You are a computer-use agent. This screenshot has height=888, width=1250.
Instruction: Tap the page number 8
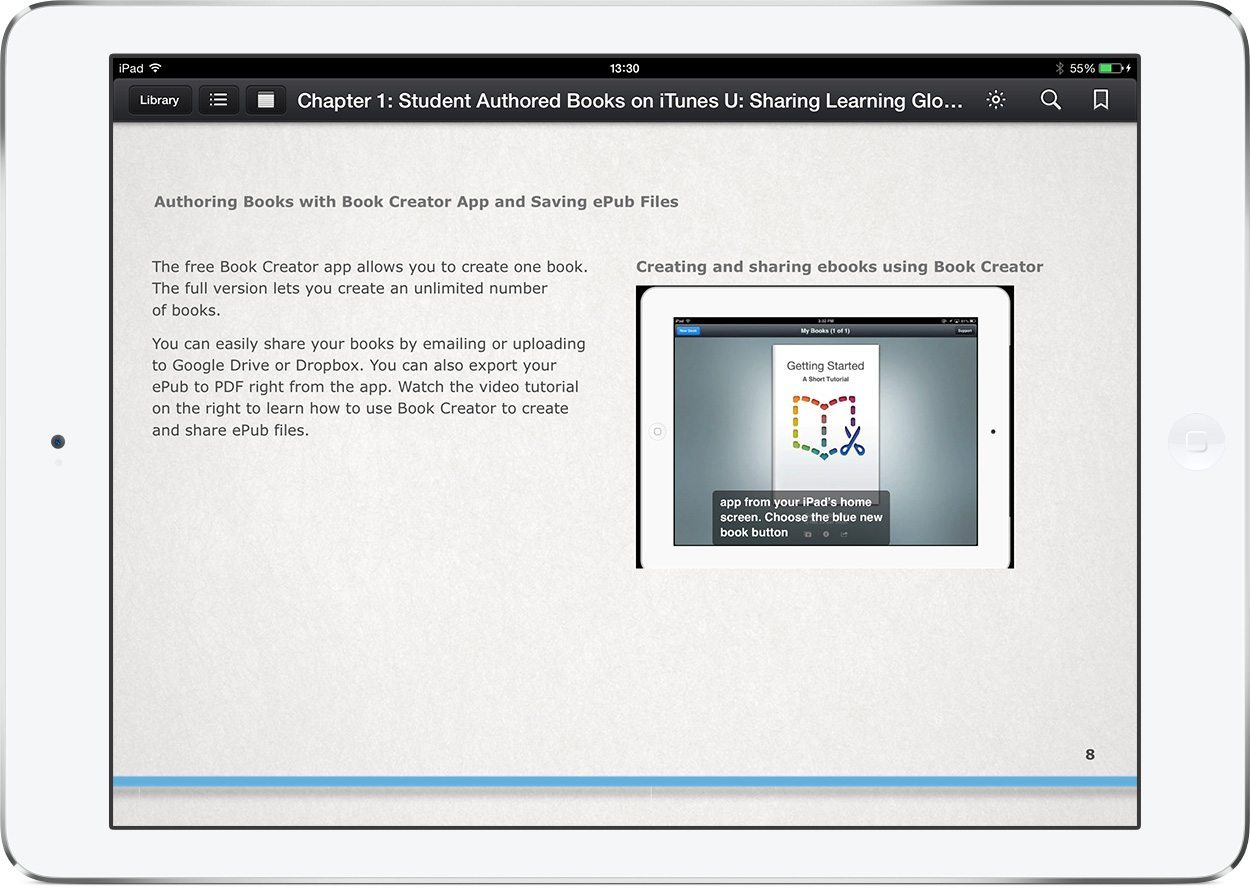click(1090, 755)
